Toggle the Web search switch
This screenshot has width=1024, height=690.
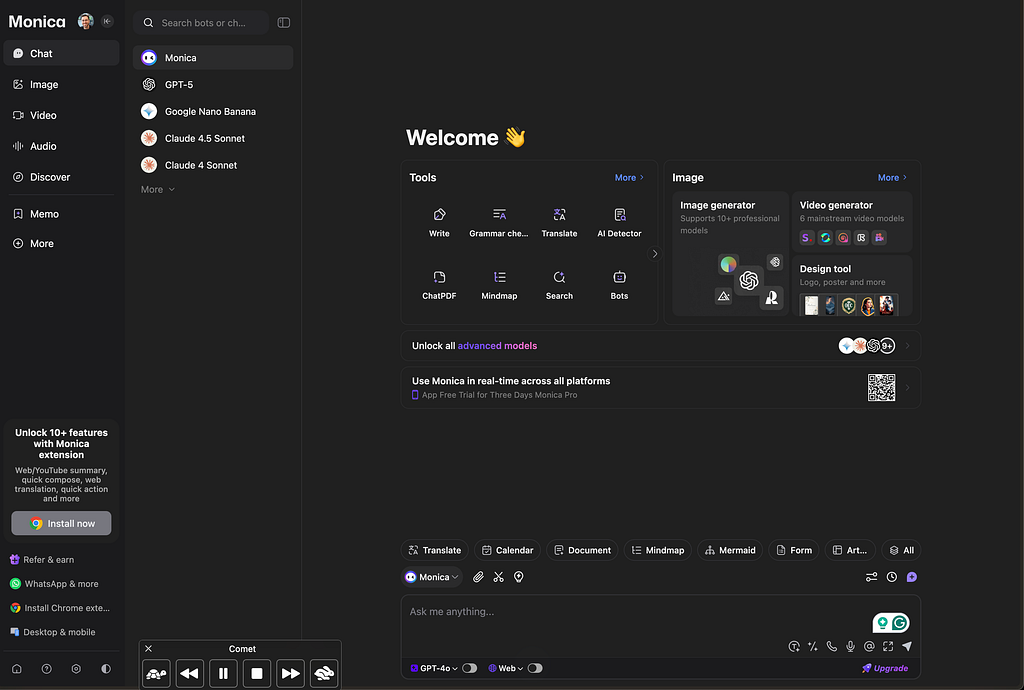[x=535, y=668]
